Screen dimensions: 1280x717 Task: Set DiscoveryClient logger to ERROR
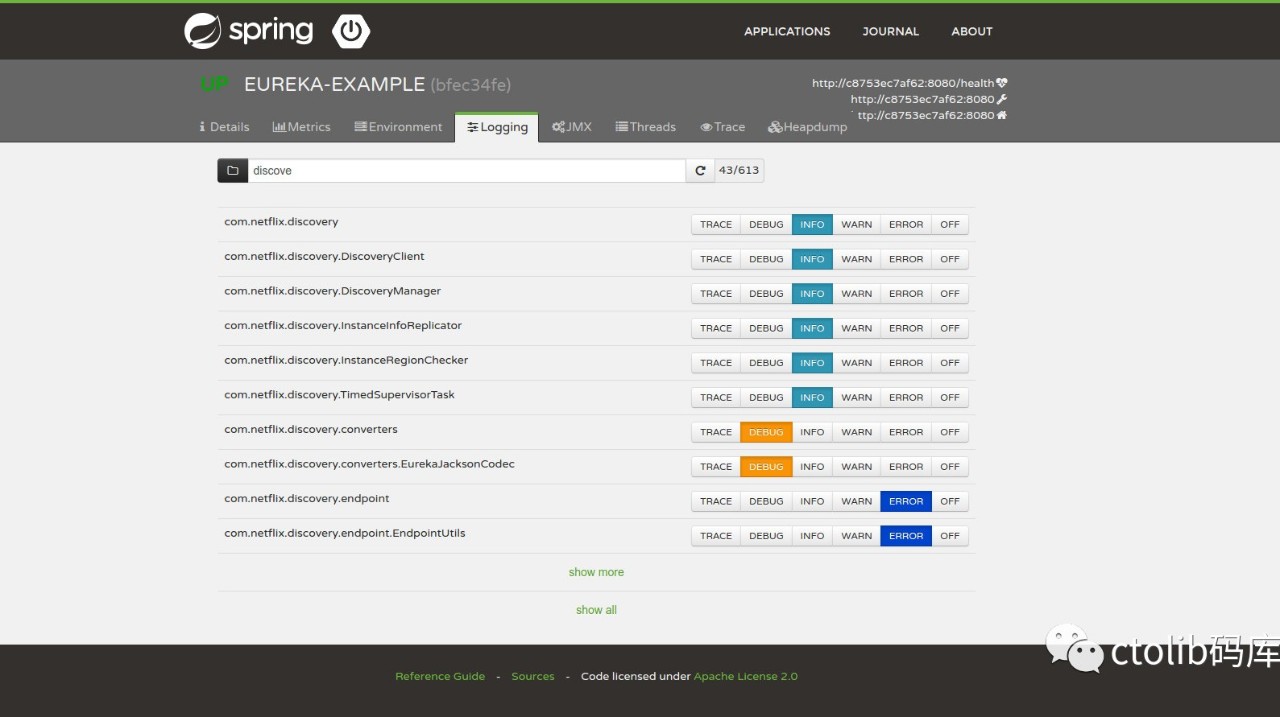tap(906, 259)
